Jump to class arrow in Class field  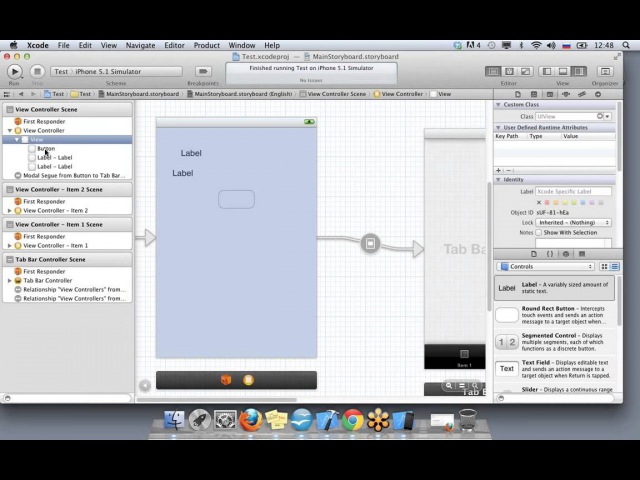click(x=600, y=116)
